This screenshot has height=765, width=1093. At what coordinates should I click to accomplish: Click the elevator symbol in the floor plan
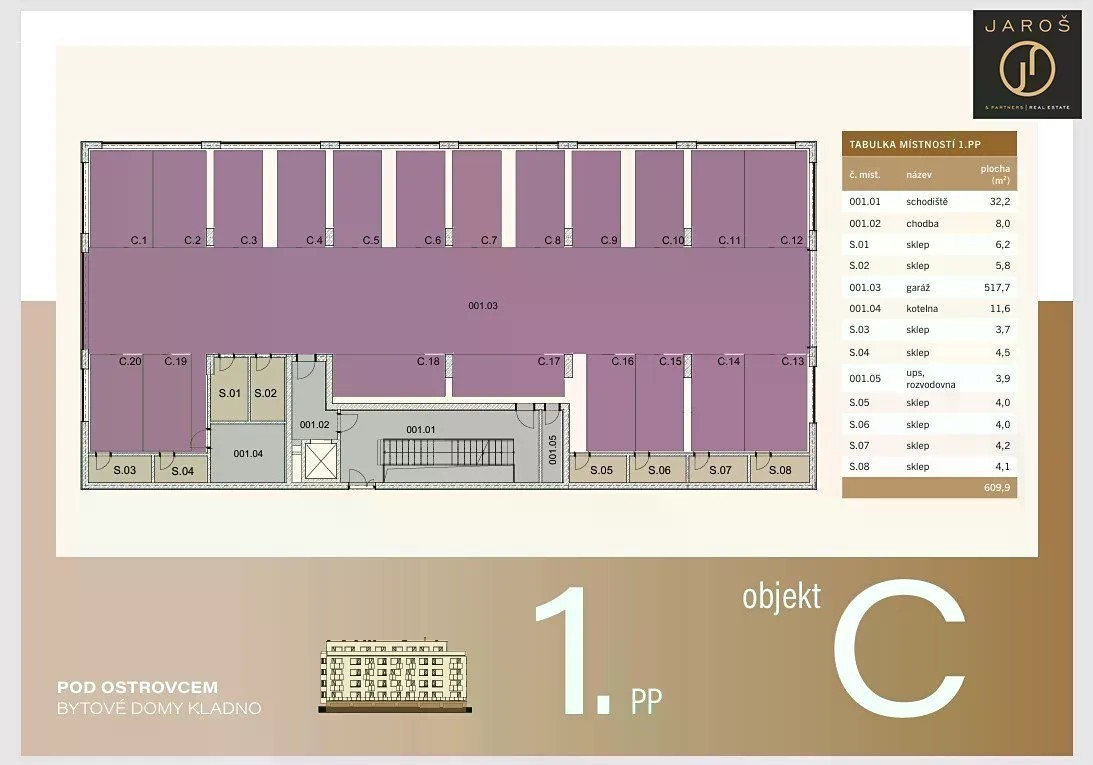pos(318,463)
